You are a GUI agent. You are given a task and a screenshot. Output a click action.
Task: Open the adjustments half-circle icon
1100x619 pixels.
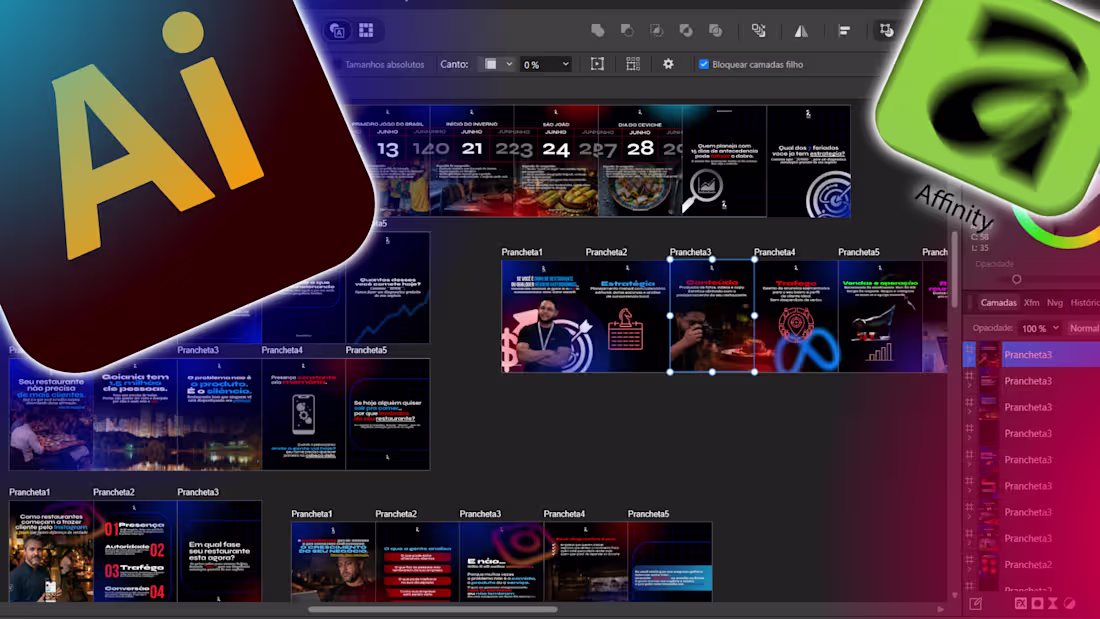pos(1069,604)
